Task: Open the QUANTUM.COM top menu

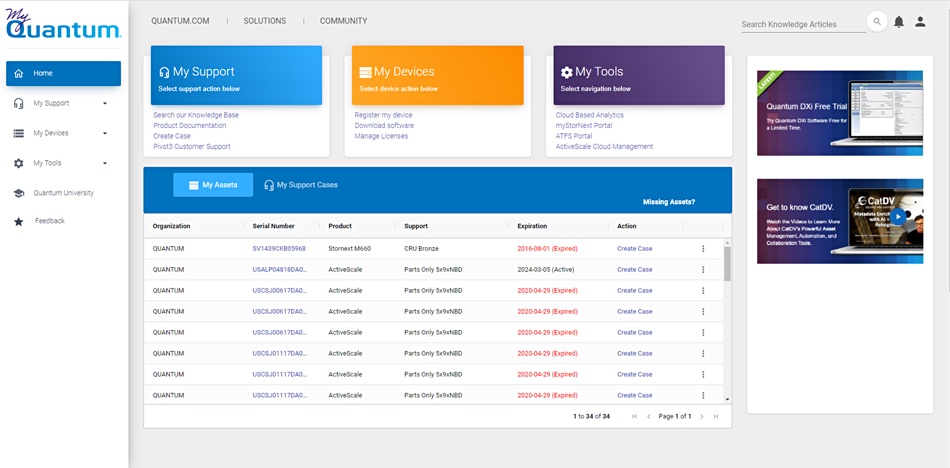Action: 181,21
